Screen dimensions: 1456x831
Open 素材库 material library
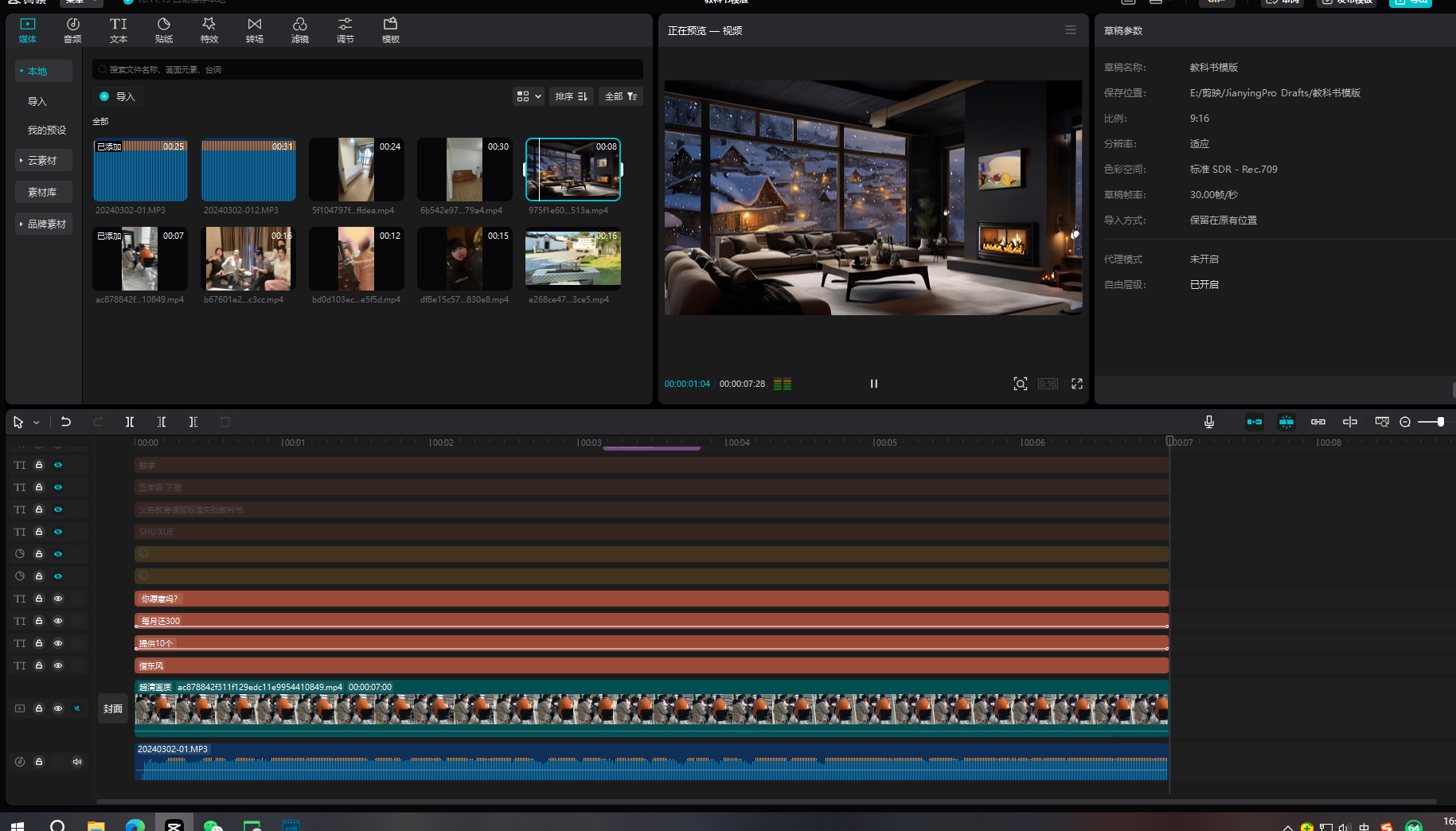43,192
